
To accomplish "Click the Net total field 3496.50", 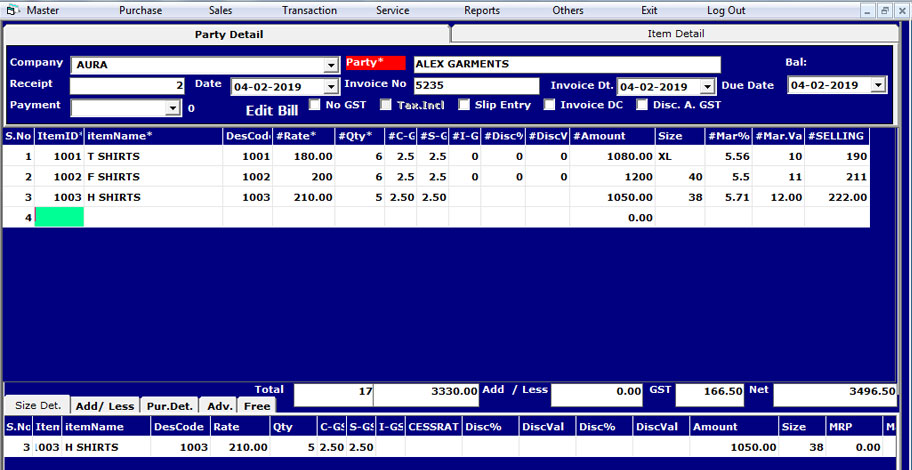I will pyautogui.click(x=835, y=395).
